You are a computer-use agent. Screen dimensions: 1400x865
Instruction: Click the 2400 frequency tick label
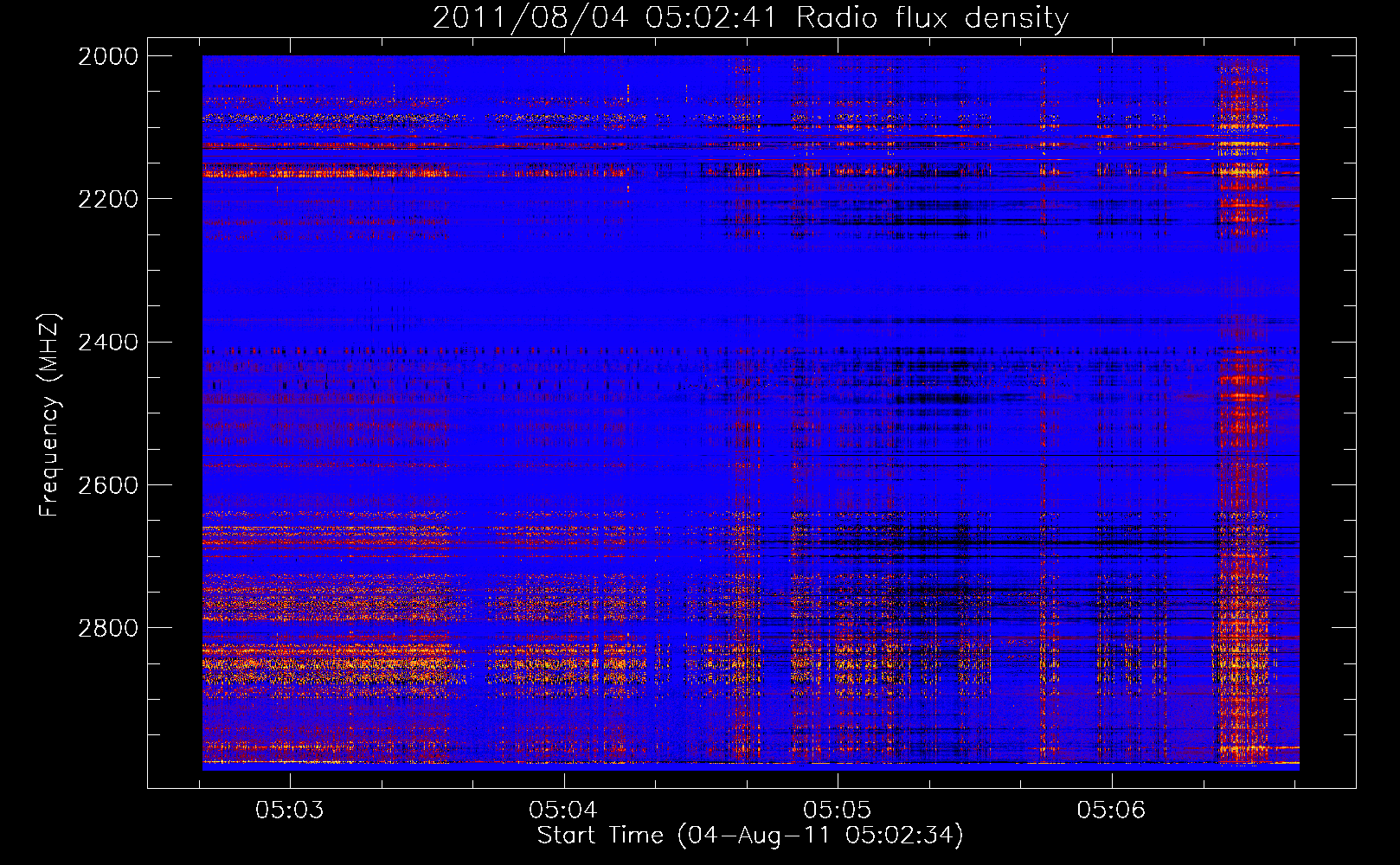tap(108, 343)
